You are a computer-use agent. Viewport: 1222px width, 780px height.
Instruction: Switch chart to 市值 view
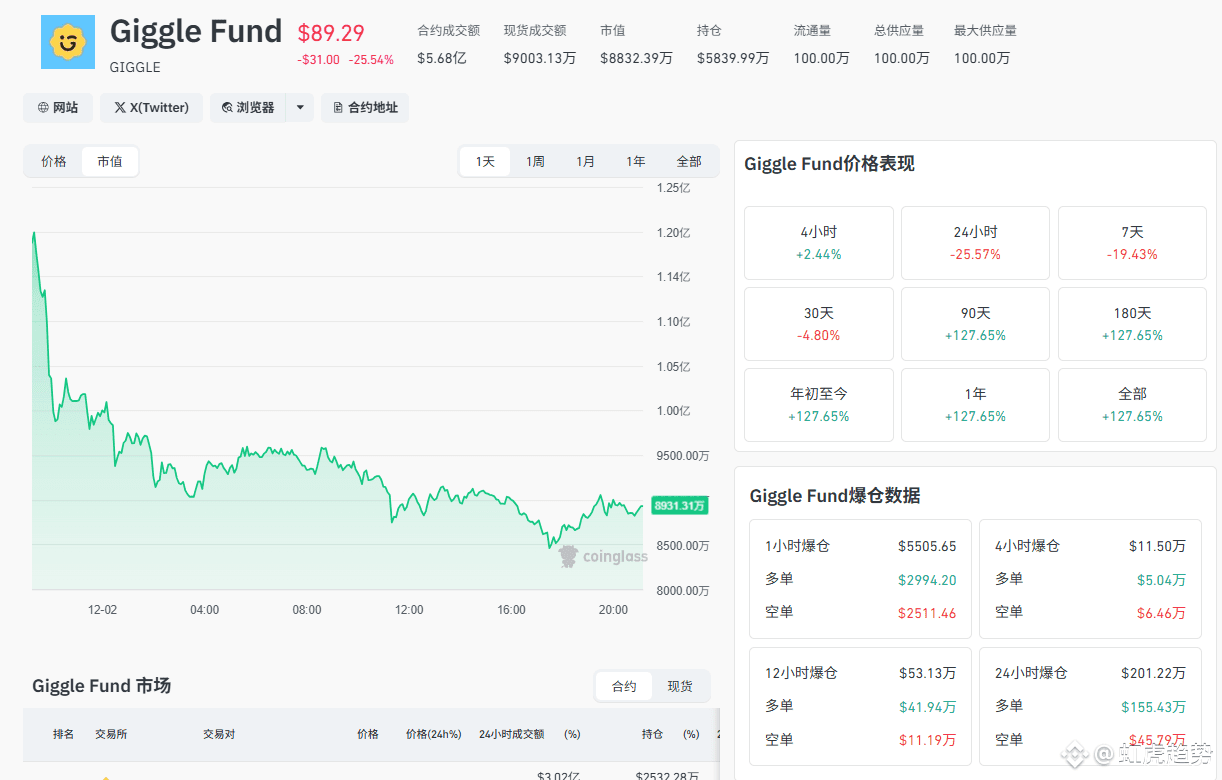(x=110, y=161)
